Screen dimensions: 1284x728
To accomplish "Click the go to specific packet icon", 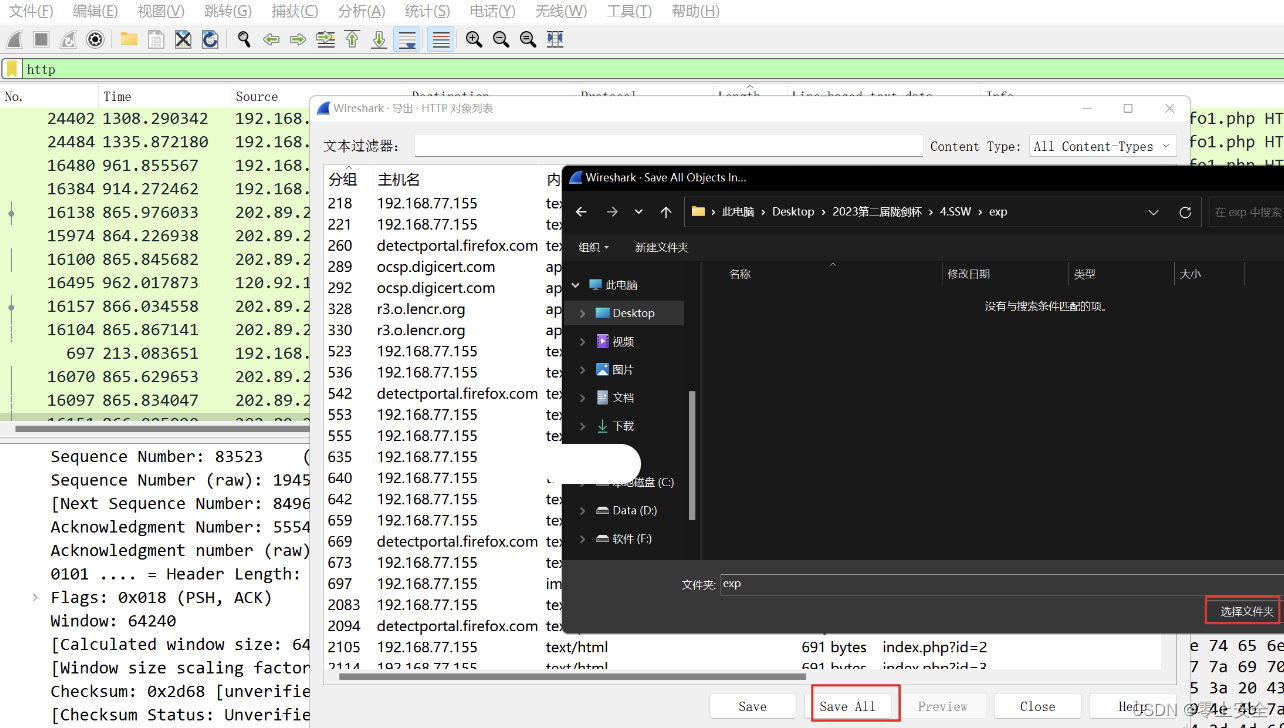I will coord(325,40).
